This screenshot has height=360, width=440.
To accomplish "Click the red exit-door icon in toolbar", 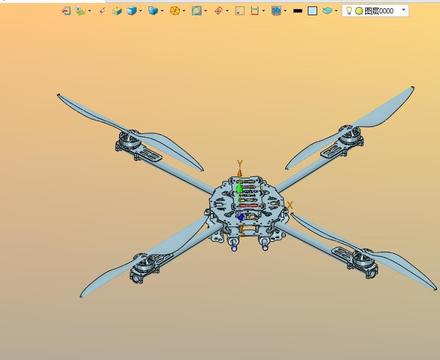I will coord(66,11).
